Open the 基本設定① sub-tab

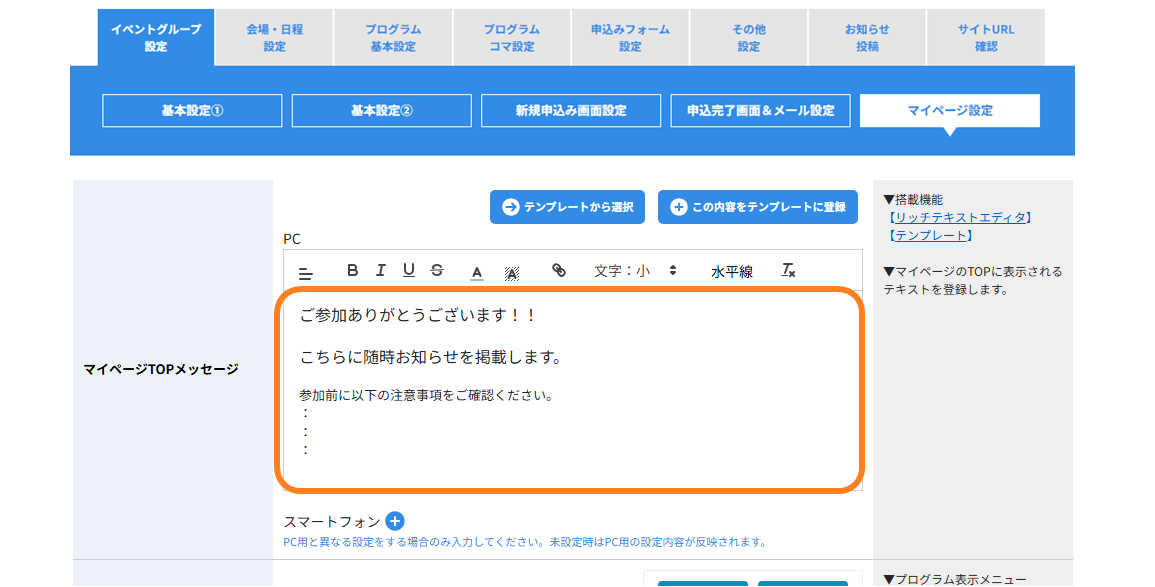[192, 110]
